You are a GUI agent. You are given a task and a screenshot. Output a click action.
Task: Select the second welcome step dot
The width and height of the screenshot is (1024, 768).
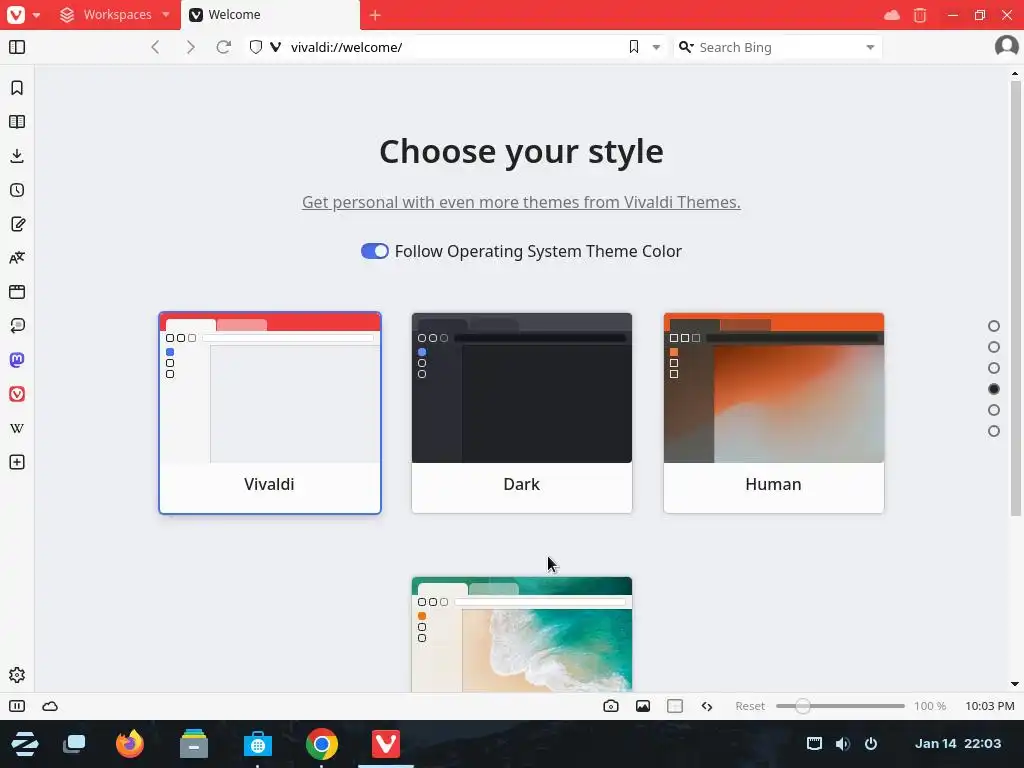click(994, 347)
